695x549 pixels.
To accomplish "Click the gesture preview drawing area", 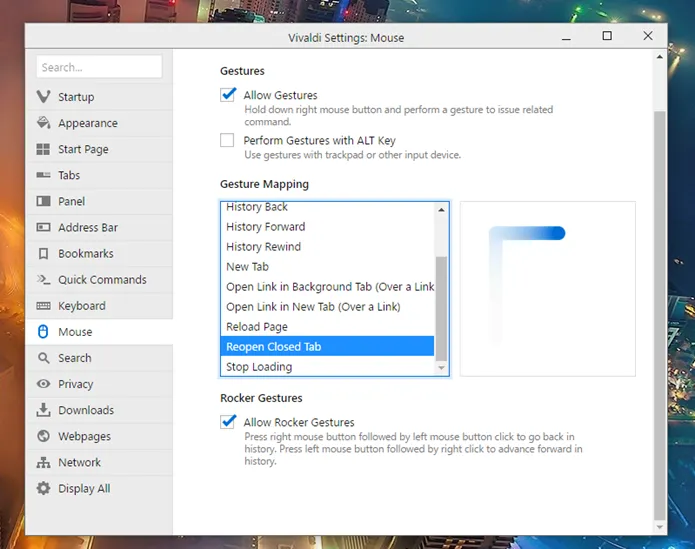I will click(547, 289).
